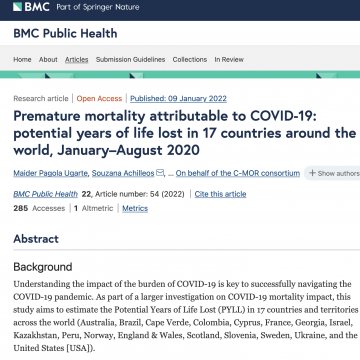360x360 pixels.
Task: Open the Home menu item
Action: pyautogui.click(x=22, y=60)
